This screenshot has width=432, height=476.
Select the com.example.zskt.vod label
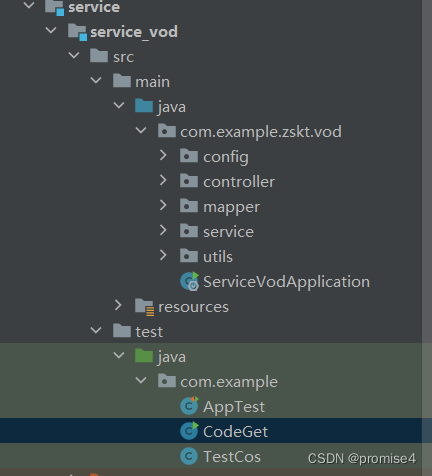click(261, 132)
